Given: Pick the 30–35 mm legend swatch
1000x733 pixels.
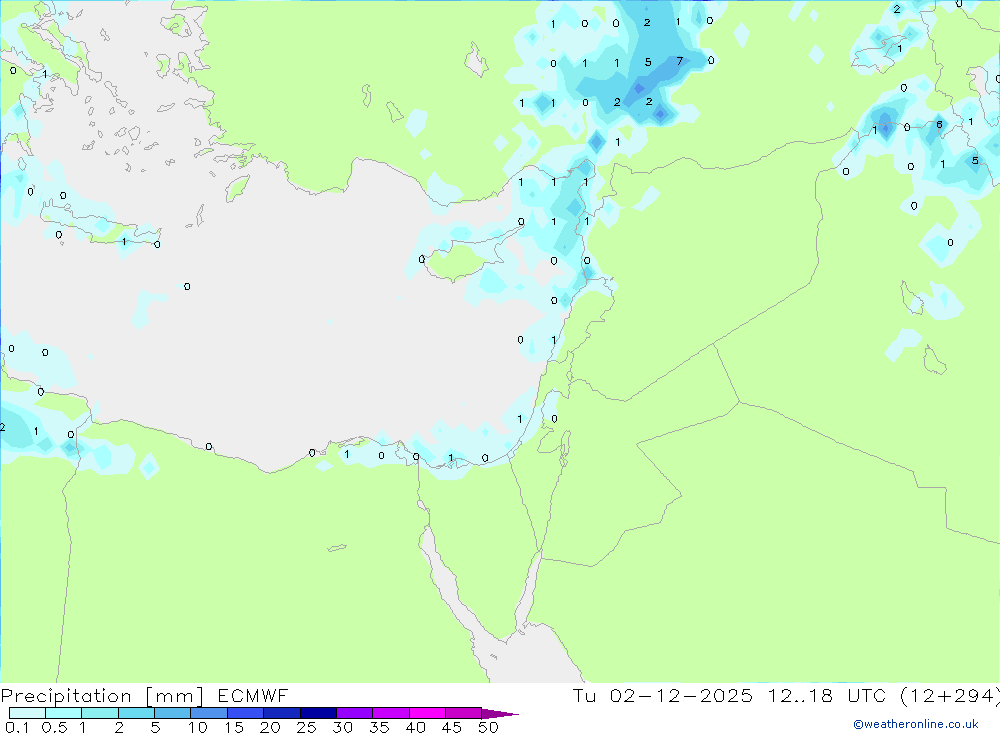Looking at the screenshot, I should tap(354, 713).
